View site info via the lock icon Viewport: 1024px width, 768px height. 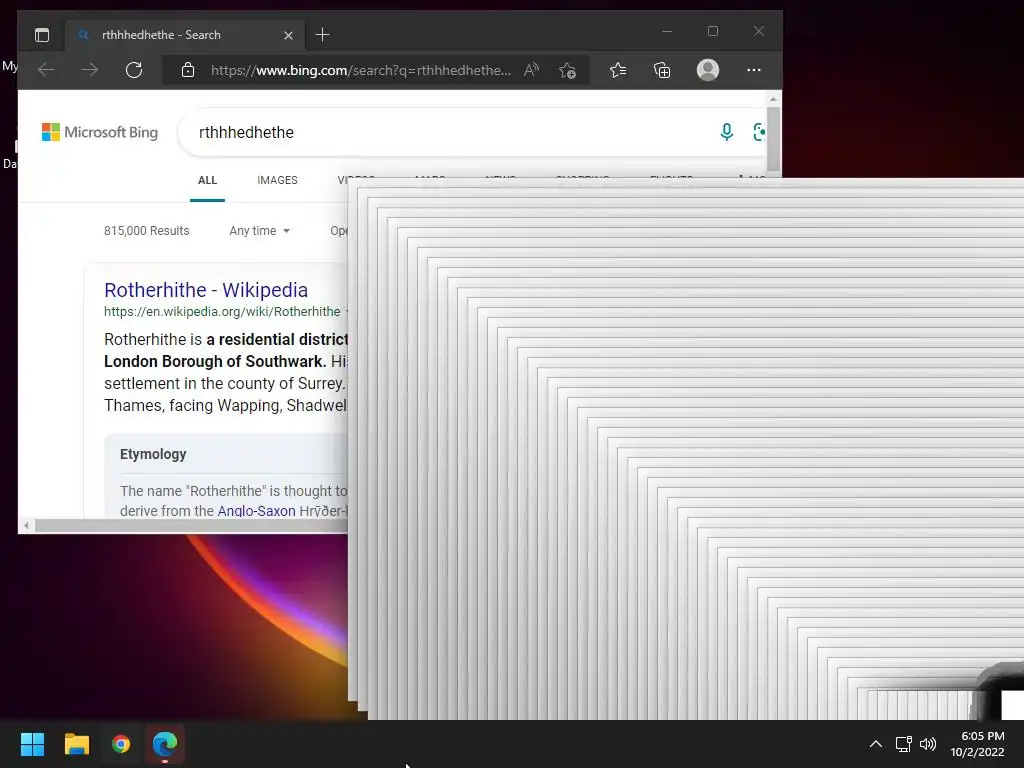pos(188,70)
